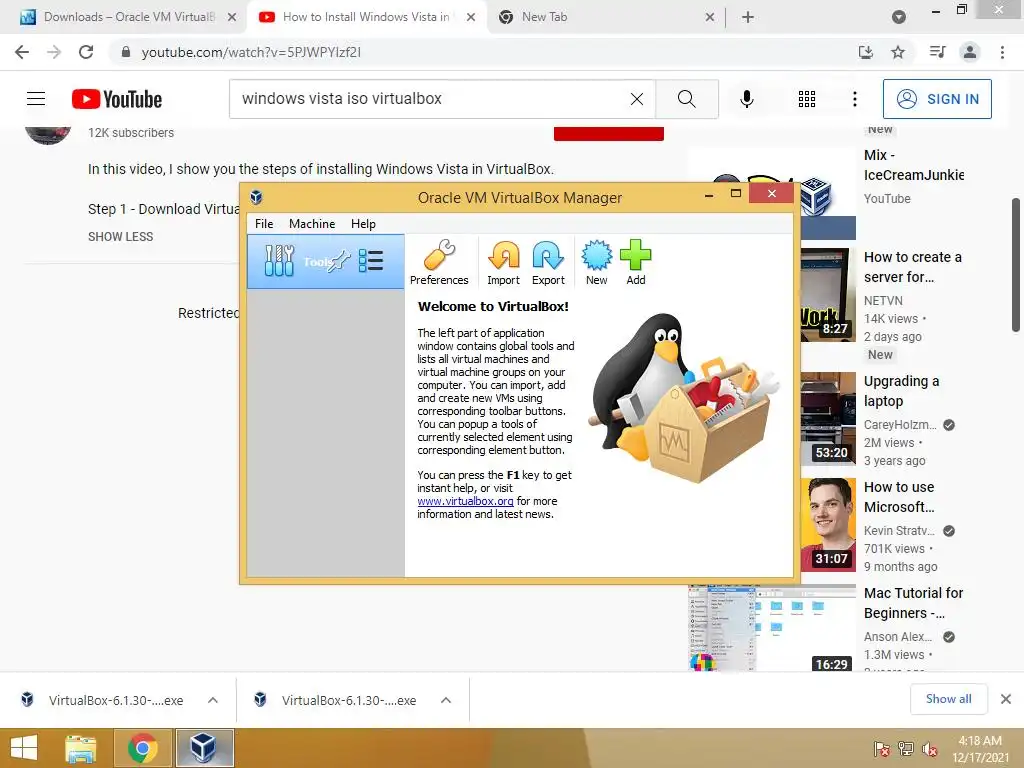Open a new browser tab
The height and width of the screenshot is (768, 1024).
[x=748, y=17]
